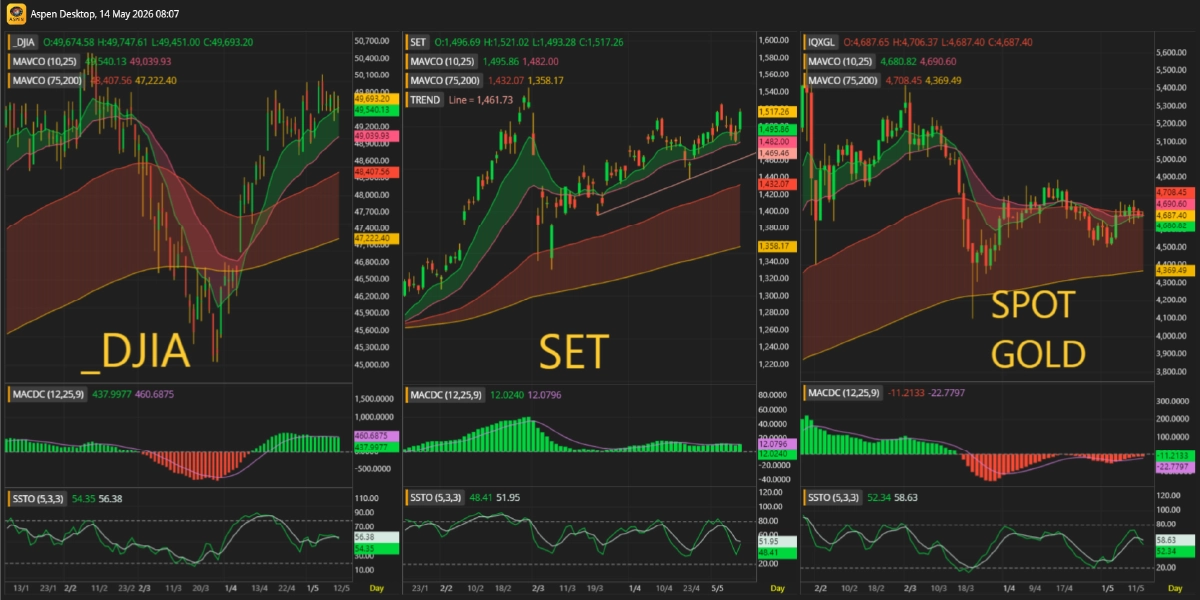Open the Day timeframe selector under DJIA chart

click(374, 589)
